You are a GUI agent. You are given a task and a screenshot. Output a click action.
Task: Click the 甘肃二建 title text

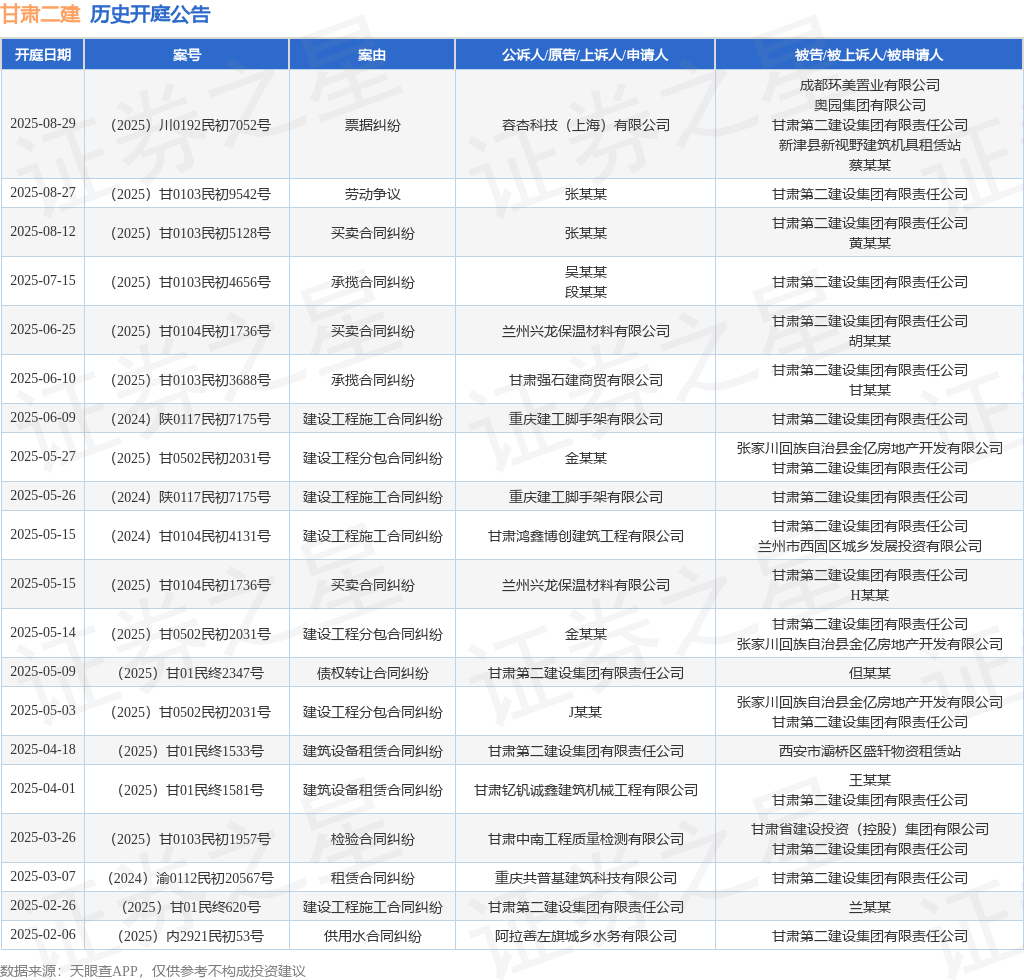(x=40, y=14)
